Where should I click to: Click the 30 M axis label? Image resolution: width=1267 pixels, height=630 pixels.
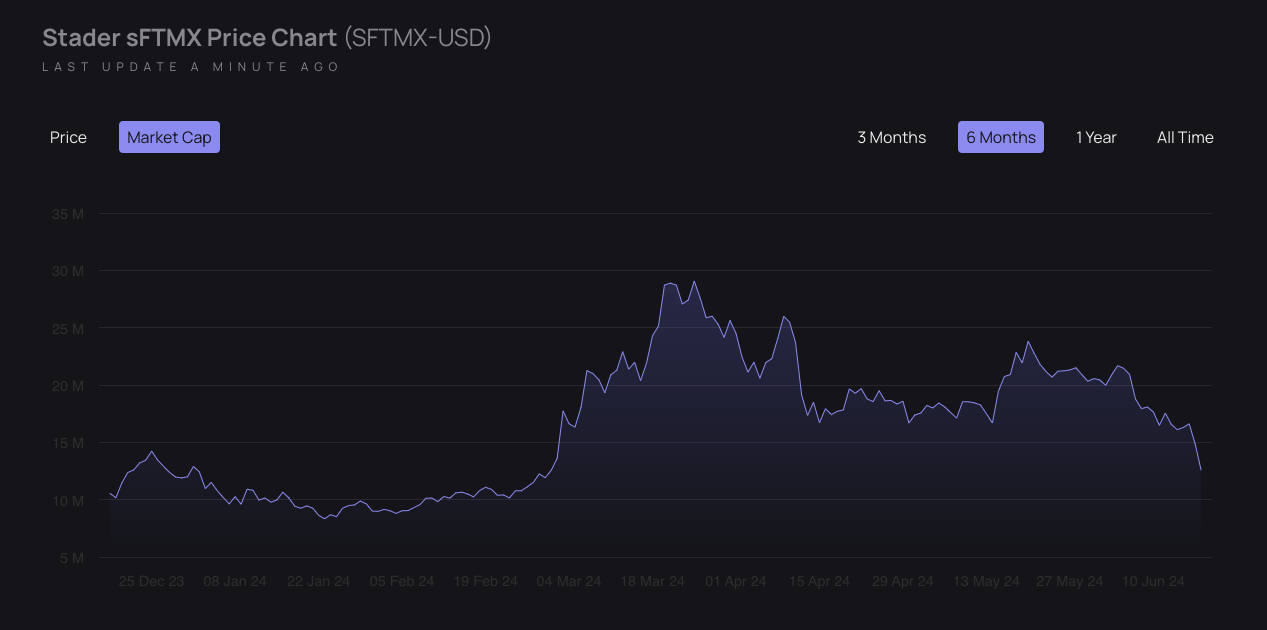(67, 271)
